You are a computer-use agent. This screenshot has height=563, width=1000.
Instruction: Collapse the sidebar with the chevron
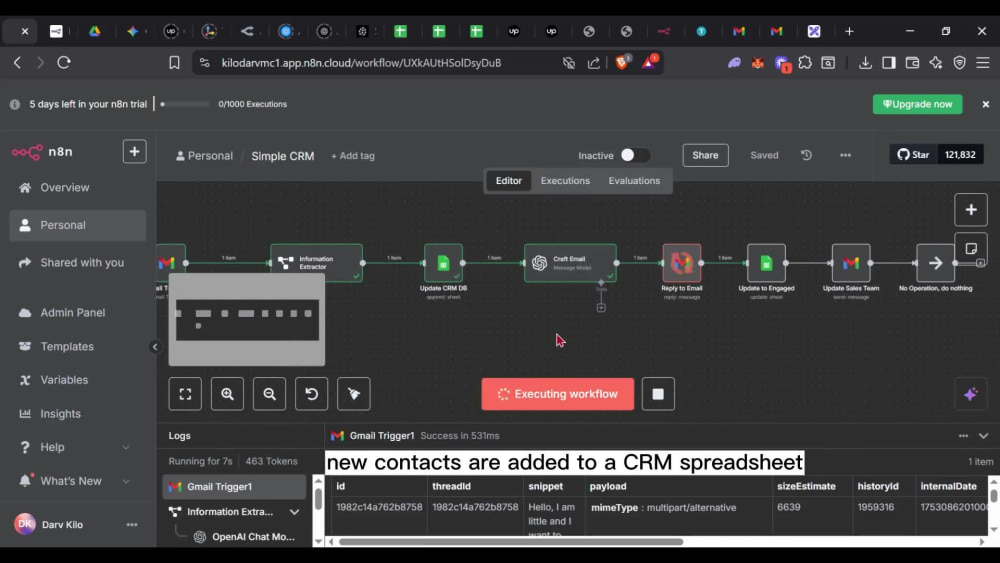(x=155, y=347)
